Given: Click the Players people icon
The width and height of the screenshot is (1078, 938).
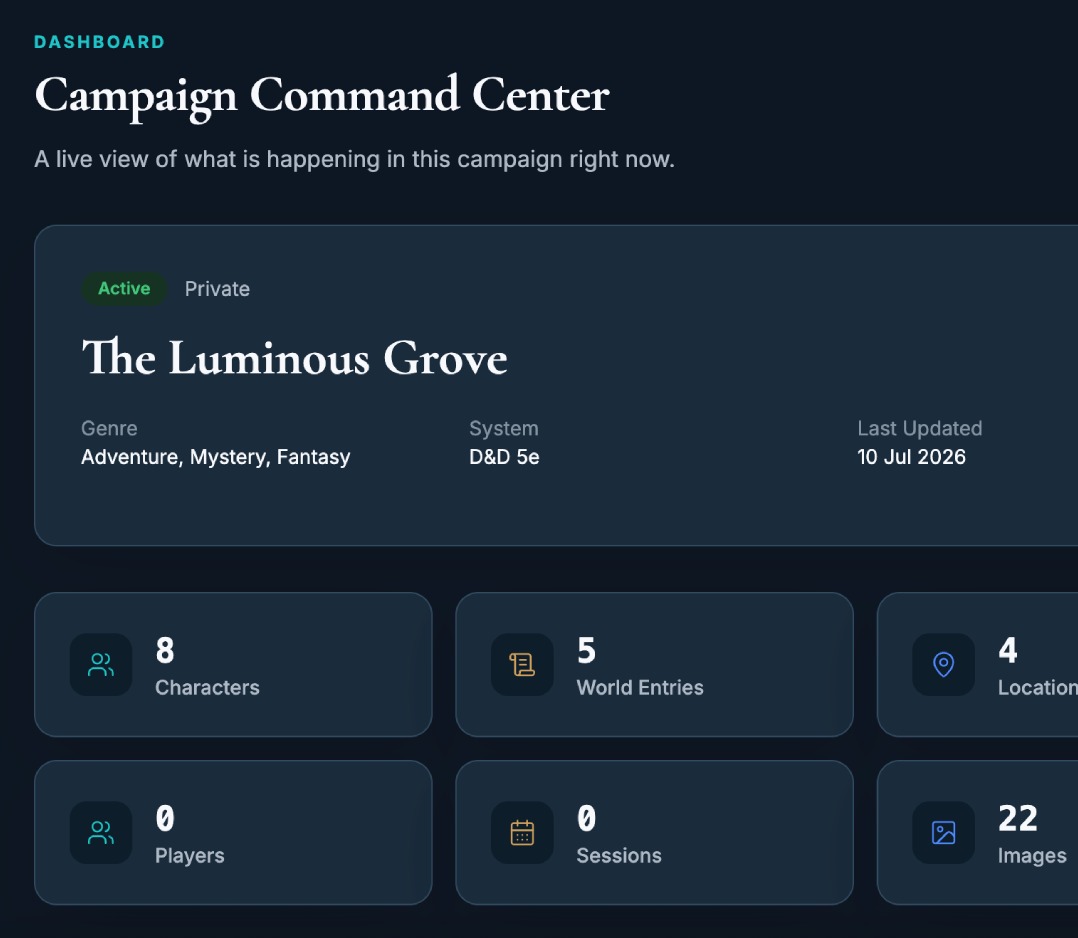Looking at the screenshot, I should (101, 833).
